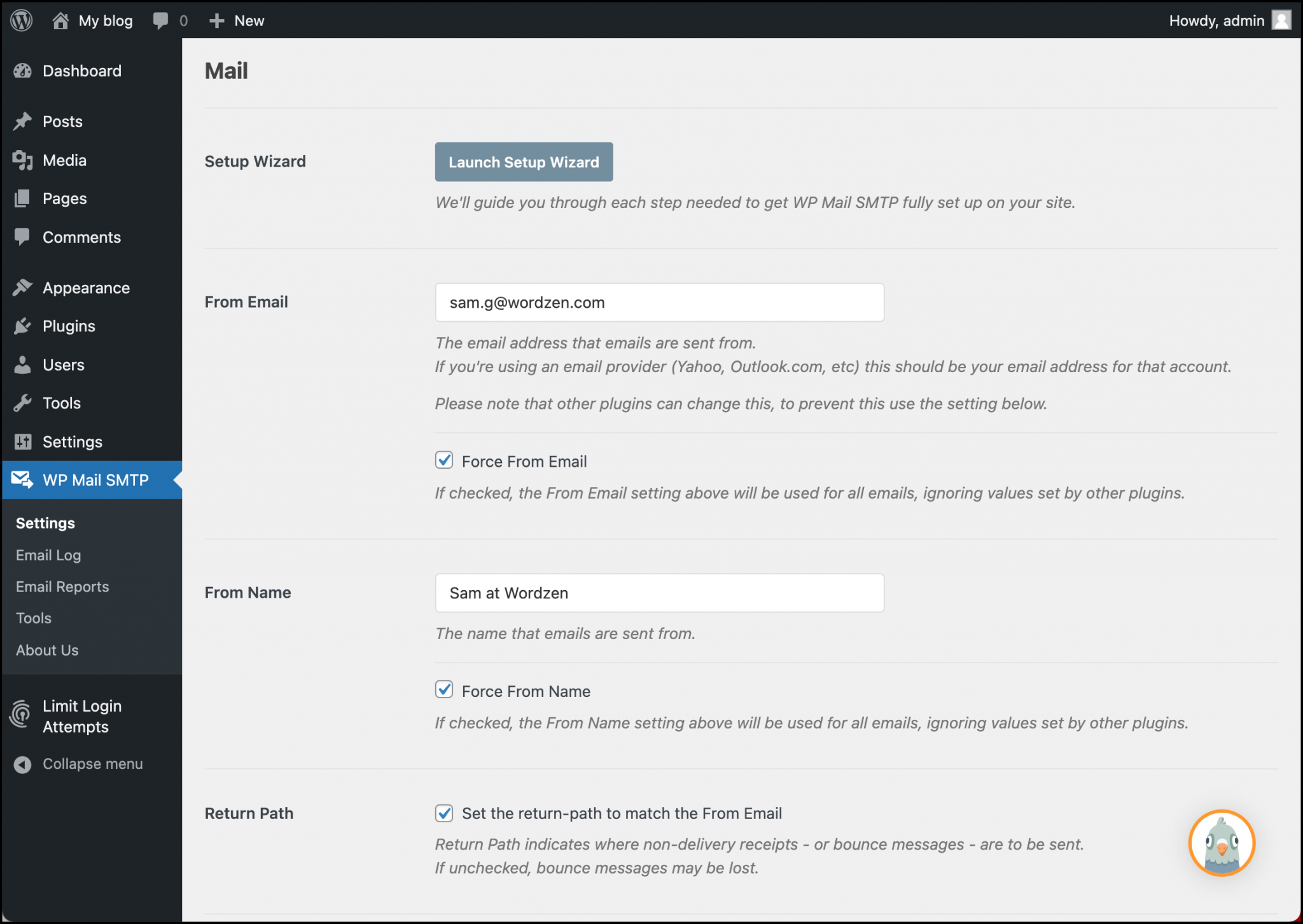Image resolution: width=1303 pixels, height=924 pixels.
Task: Click Collapse menu text
Action: (93, 764)
